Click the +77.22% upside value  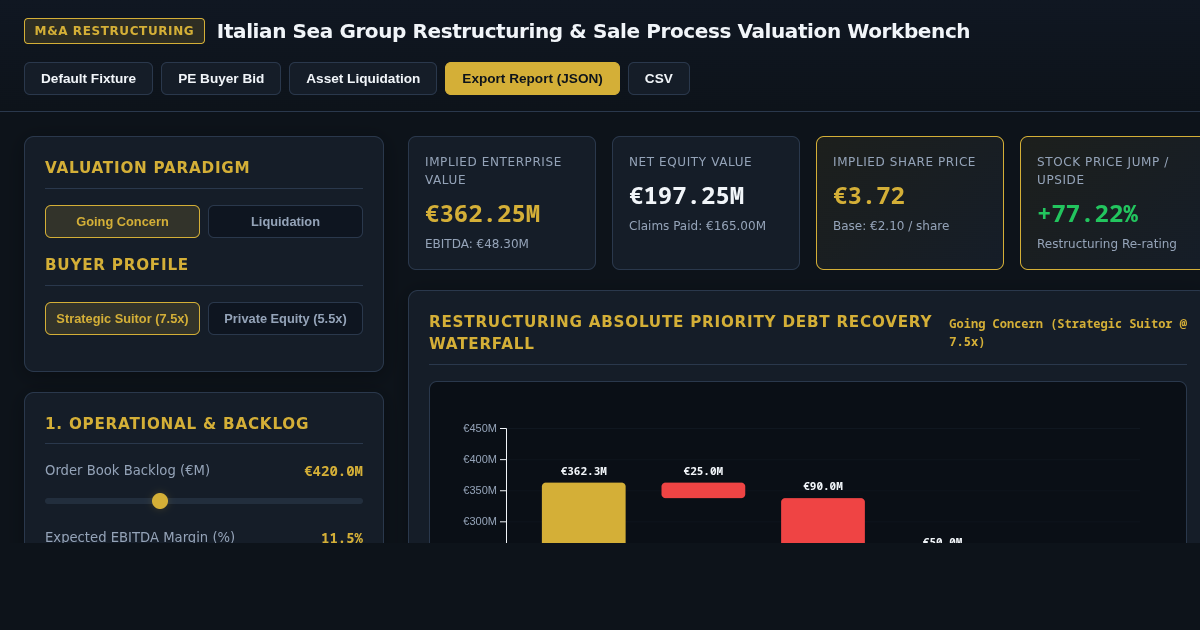pyautogui.click(x=1087, y=214)
